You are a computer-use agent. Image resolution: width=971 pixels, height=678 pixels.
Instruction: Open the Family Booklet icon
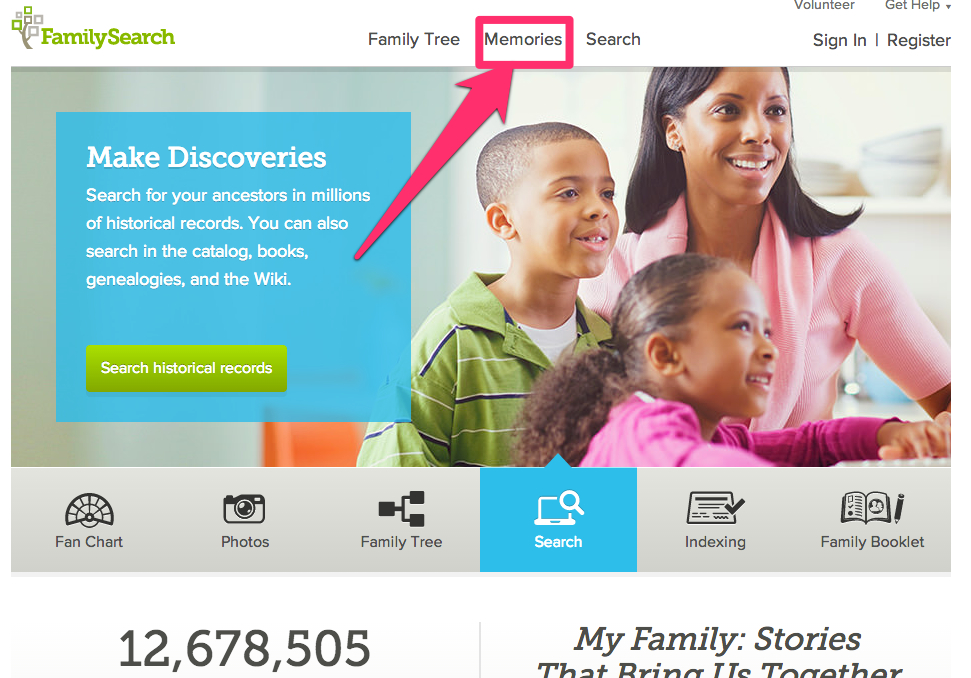click(x=872, y=508)
